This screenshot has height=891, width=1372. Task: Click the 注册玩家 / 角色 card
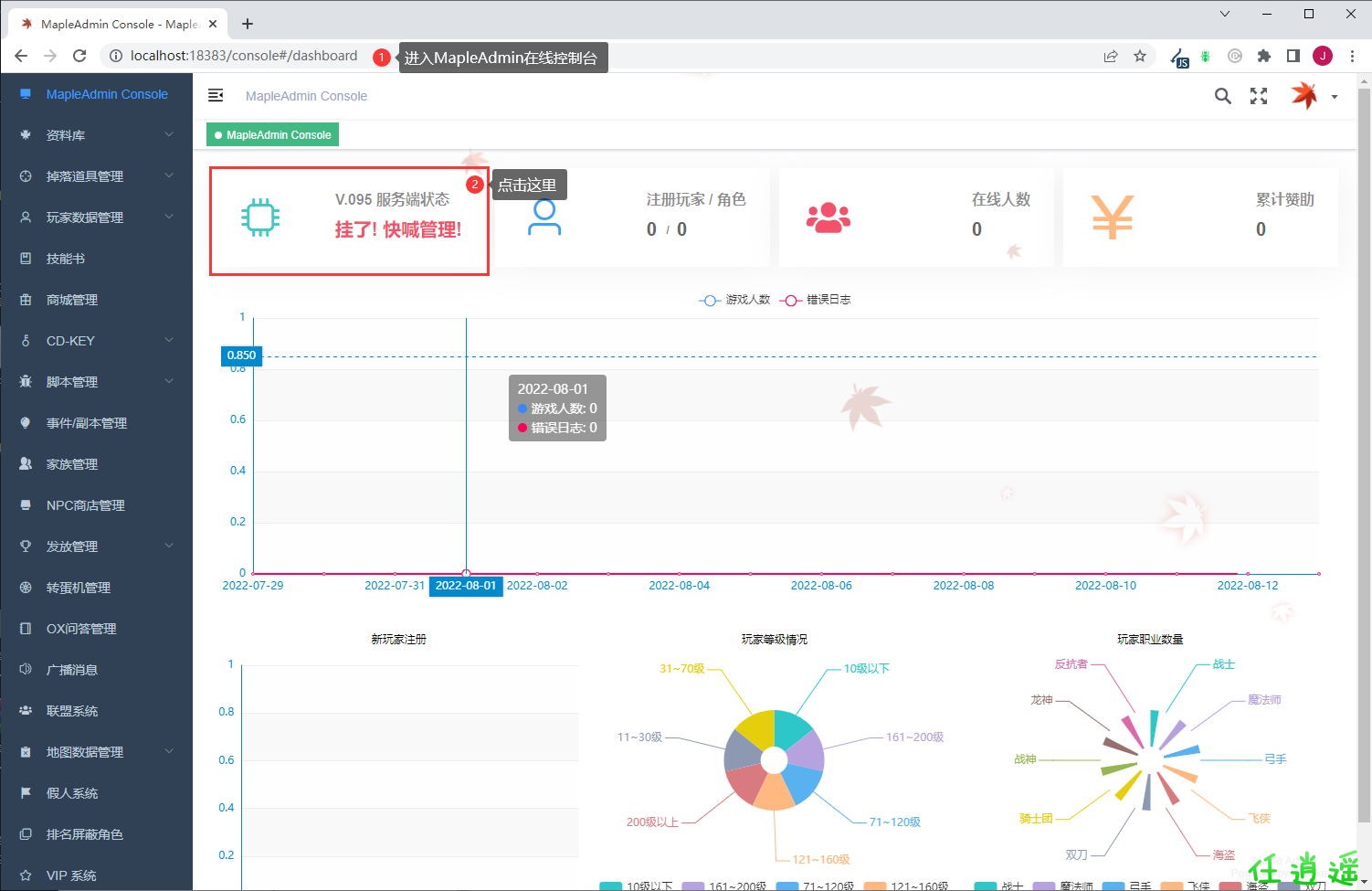[x=632, y=217]
